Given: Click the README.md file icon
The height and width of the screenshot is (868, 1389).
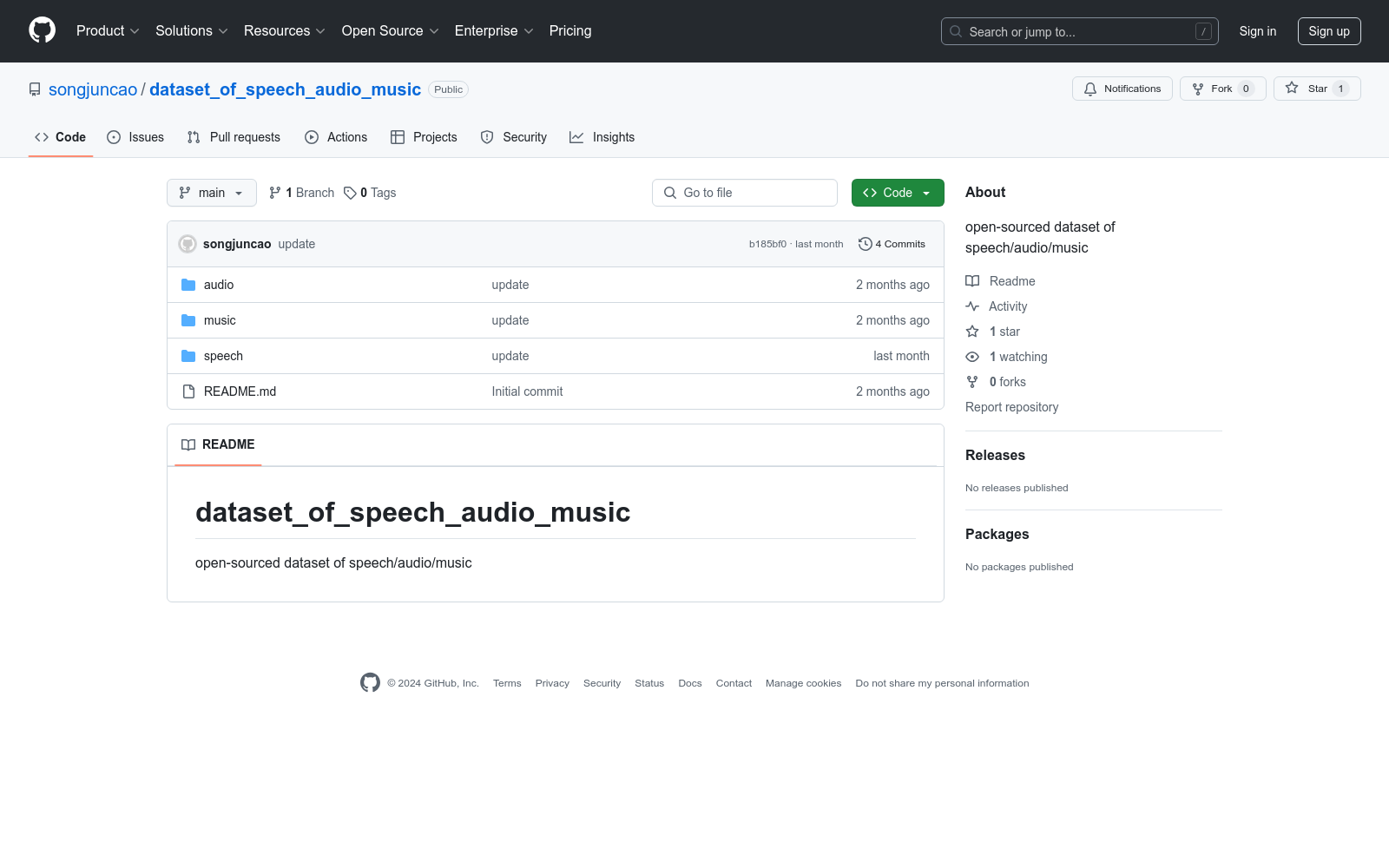Looking at the screenshot, I should pos(188,391).
